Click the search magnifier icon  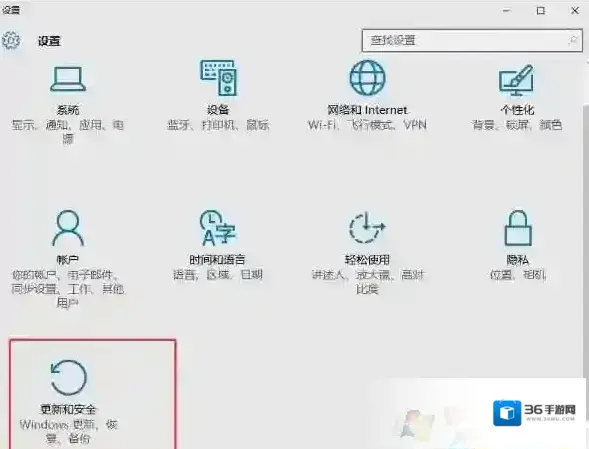[572, 40]
